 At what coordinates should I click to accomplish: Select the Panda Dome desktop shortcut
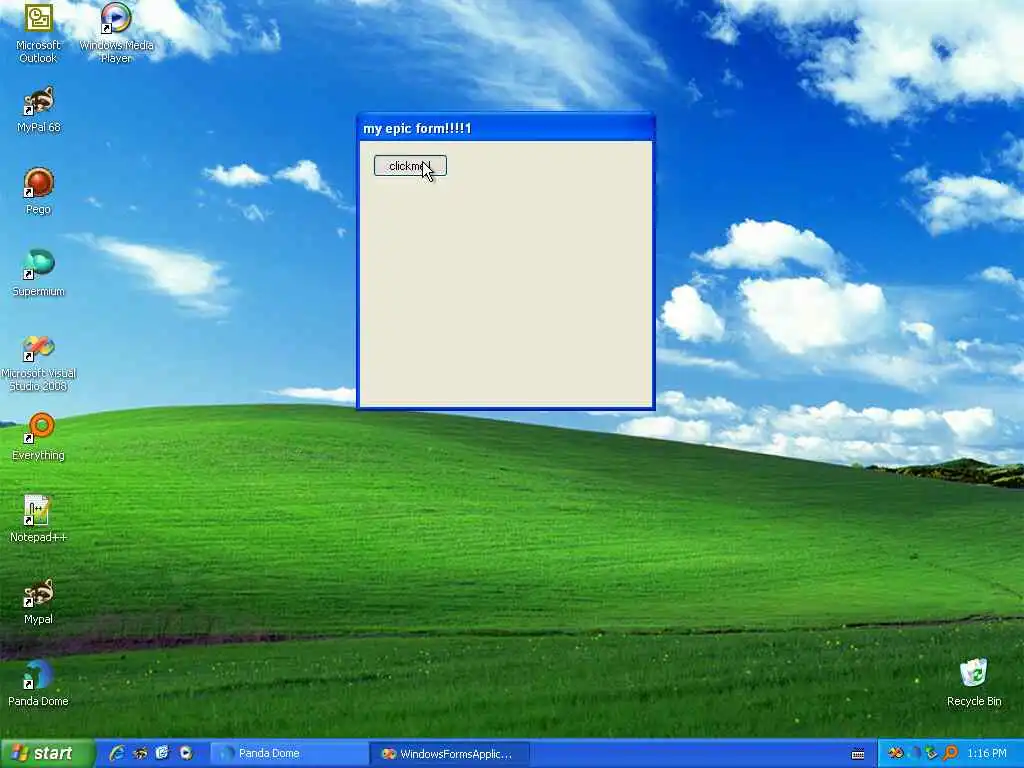pos(39,683)
